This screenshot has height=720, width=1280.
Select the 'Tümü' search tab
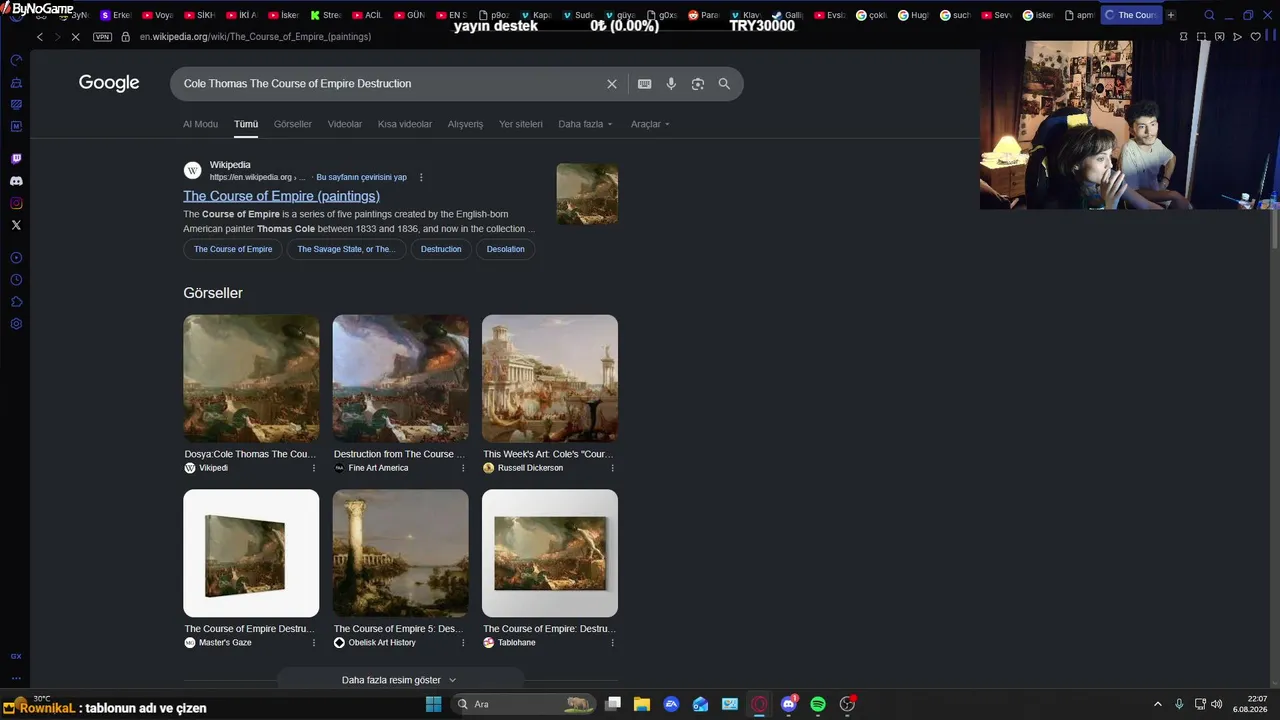246,124
